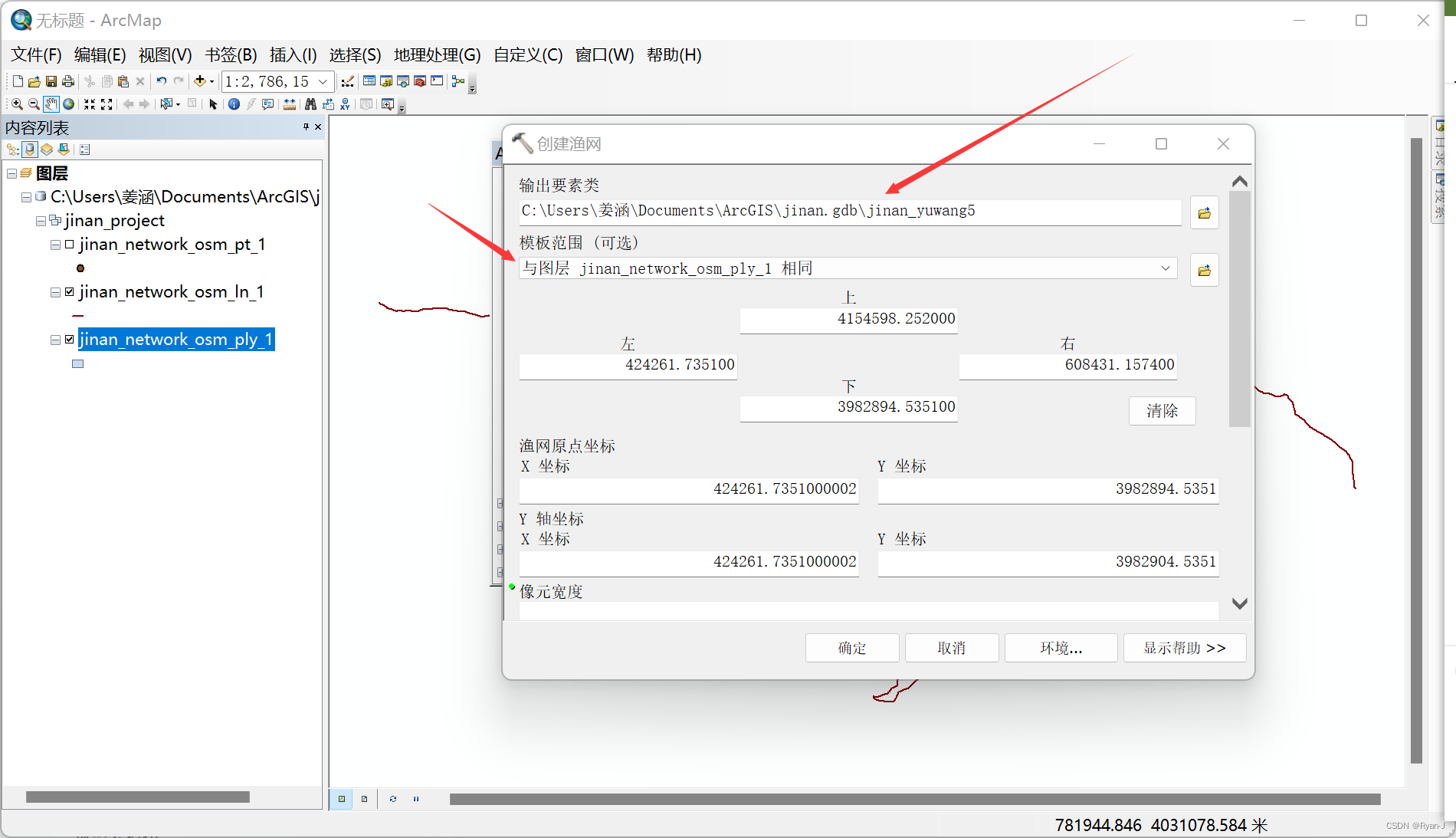Toggle visibility of jinan_network_osm_ln_1 layer

click(x=69, y=292)
